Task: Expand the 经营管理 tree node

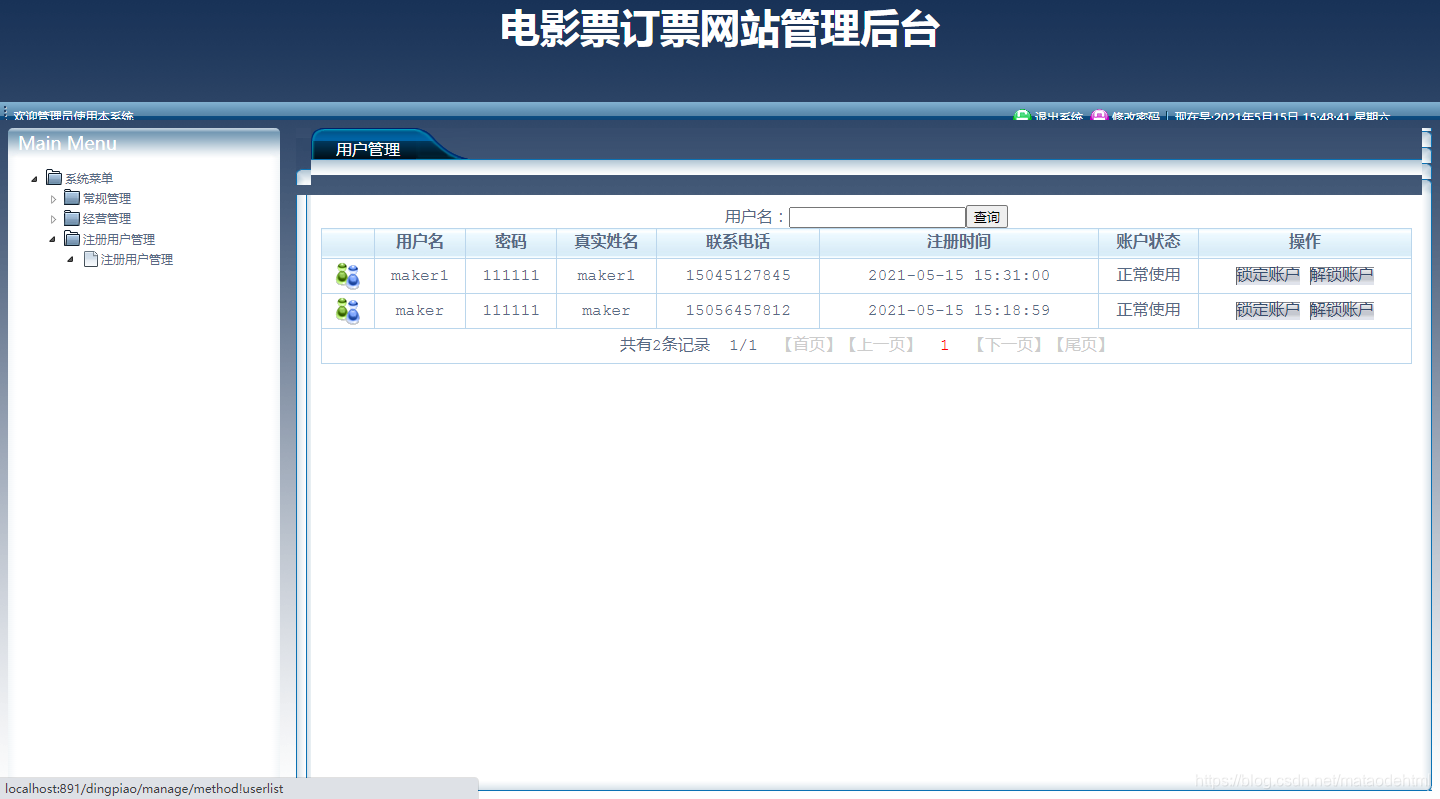Action: [x=53, y=219]
